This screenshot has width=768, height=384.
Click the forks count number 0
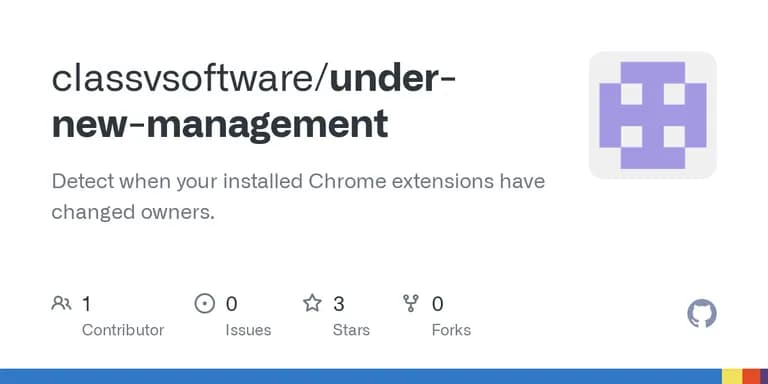pos(437,304)
